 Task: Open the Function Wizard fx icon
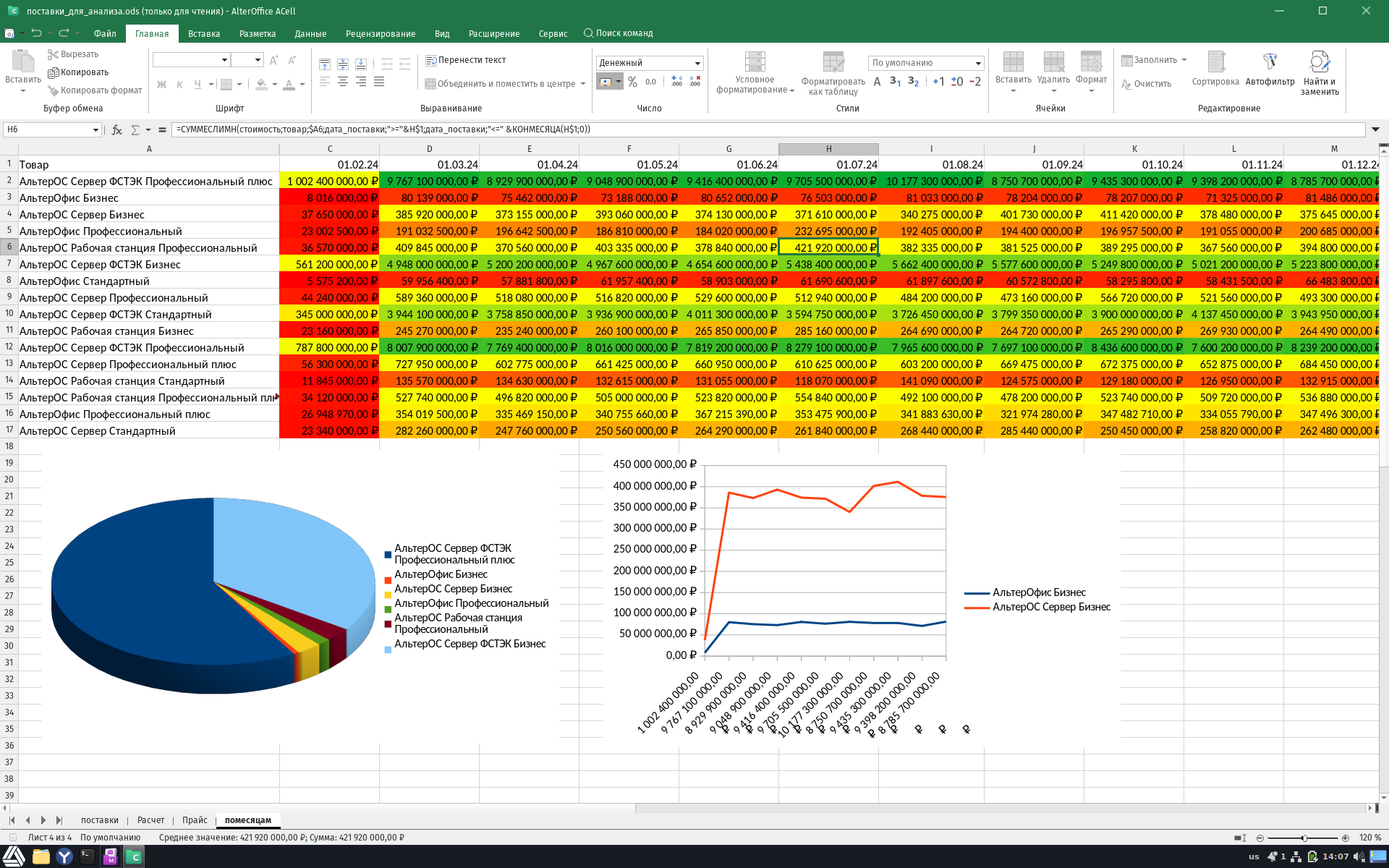pos(116,129)
